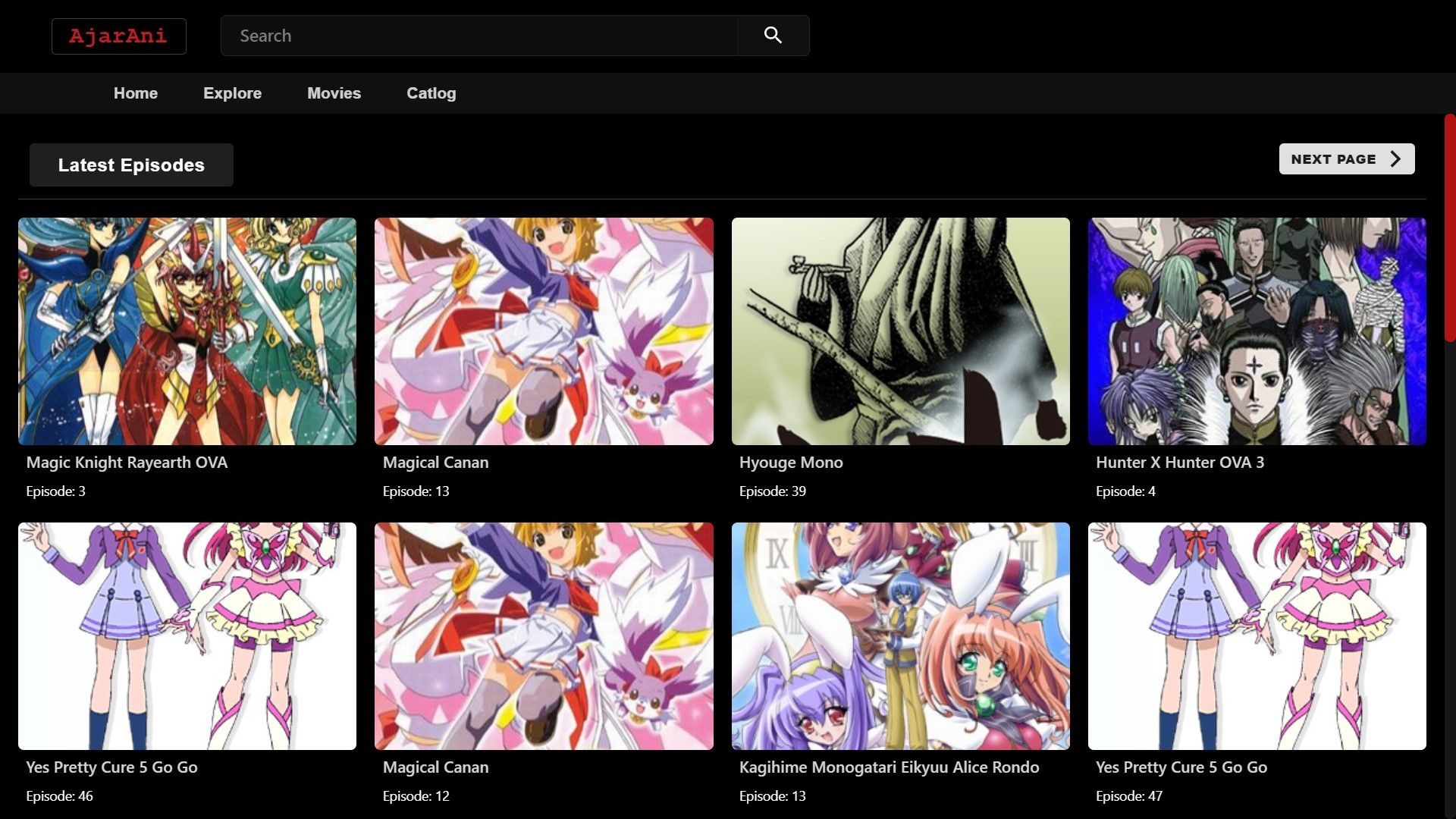Open the Hyouge Mono thumbnail
Image resolution: width=1456 pixels, height=819 pixels.
900,331
